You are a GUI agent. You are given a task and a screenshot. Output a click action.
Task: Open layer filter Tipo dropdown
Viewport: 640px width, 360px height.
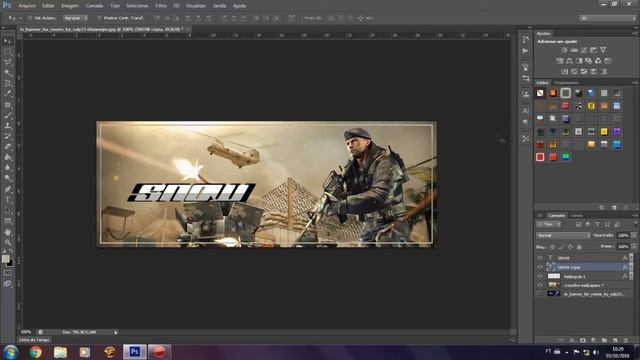point(549,224)
